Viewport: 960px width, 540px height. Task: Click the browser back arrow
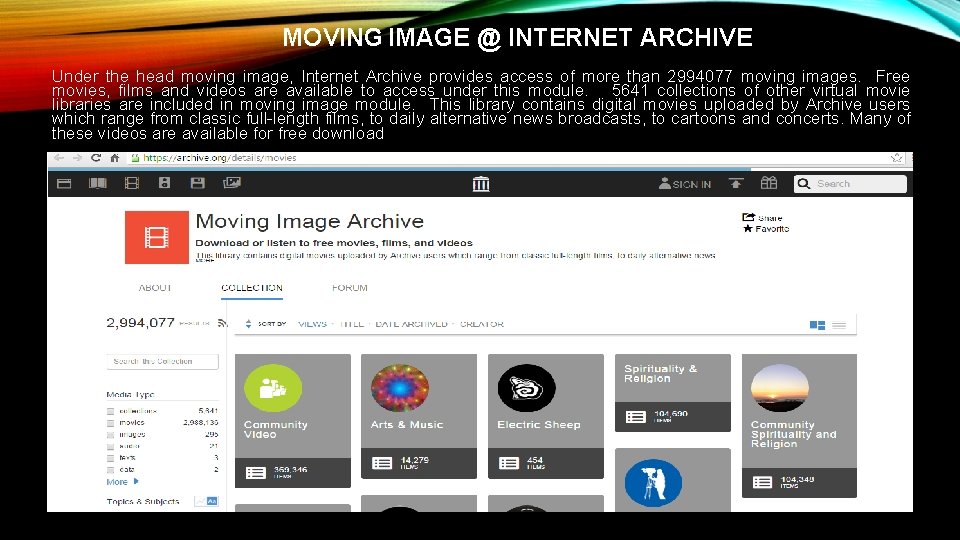click(x=59, y=158)
